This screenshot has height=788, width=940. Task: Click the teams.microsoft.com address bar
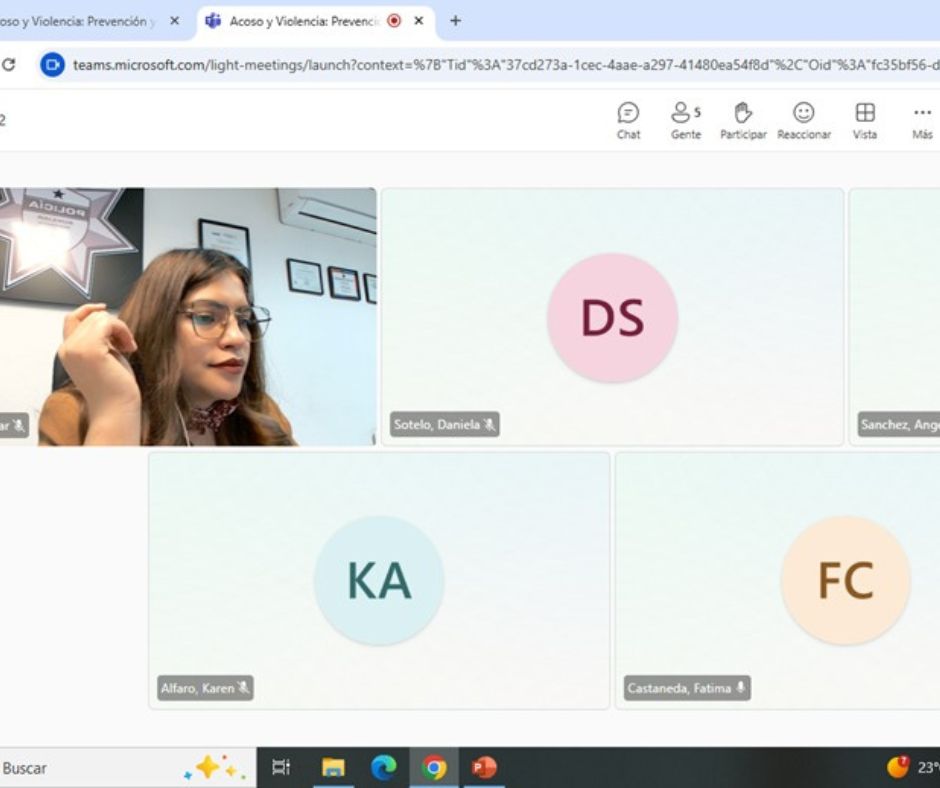pyautogui.click(x=500, y=65)
